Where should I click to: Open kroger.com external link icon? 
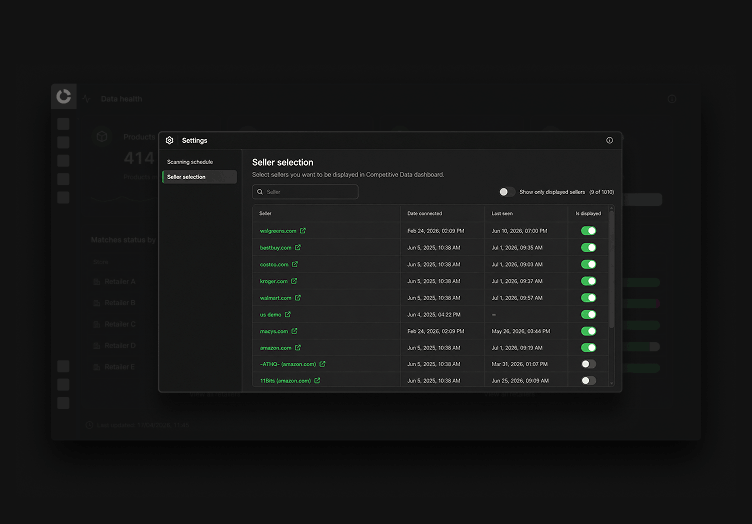click(x=294, y=281)
